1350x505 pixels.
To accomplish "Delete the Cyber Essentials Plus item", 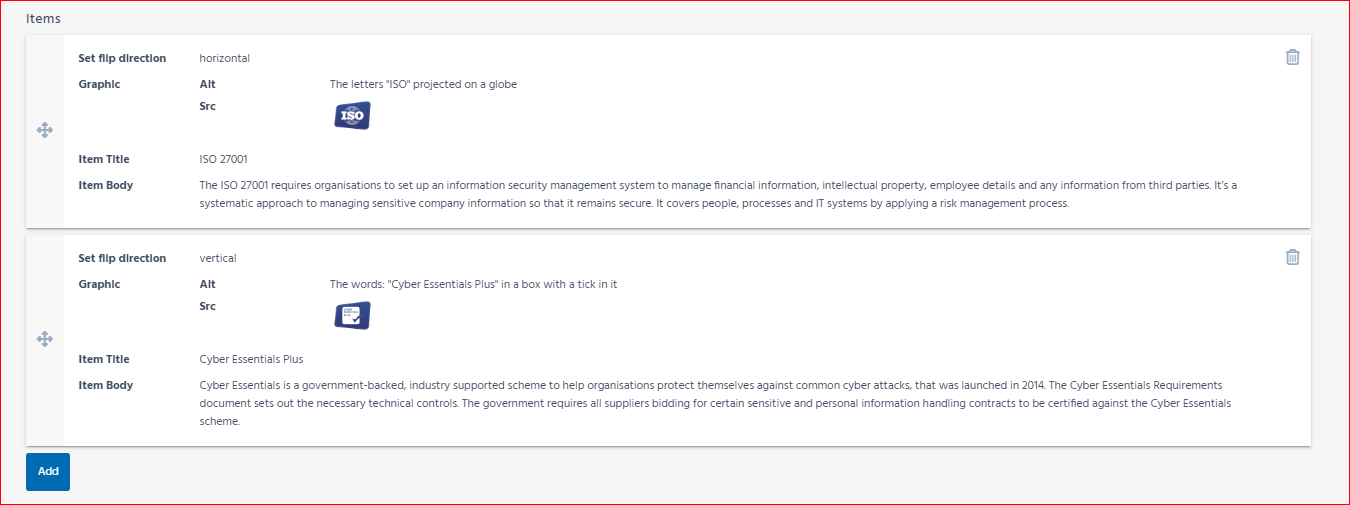I will 1292,257.
